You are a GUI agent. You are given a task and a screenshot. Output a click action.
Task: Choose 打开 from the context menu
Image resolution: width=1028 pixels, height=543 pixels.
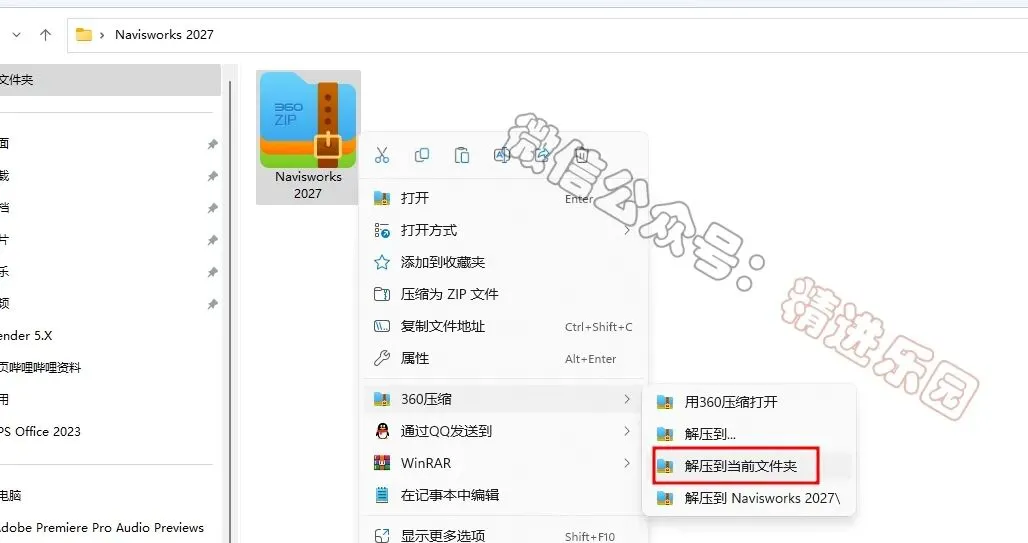(504, 198)
